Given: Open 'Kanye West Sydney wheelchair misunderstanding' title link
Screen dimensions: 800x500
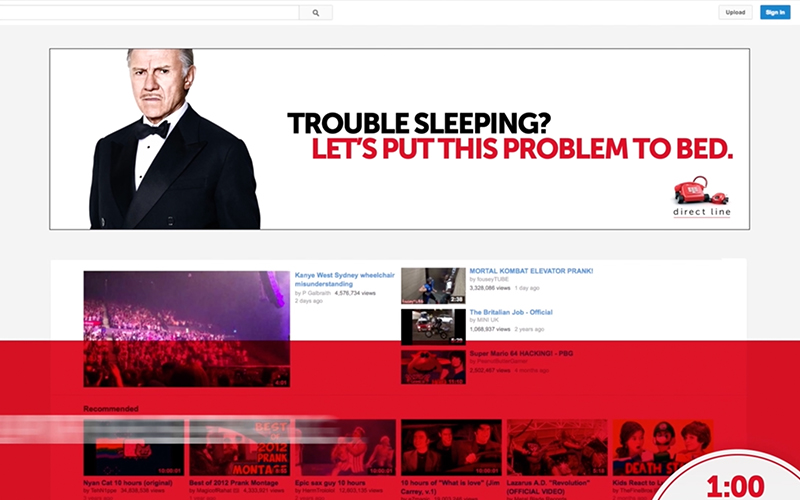Looking at the screenshot, I should (344, 279).
